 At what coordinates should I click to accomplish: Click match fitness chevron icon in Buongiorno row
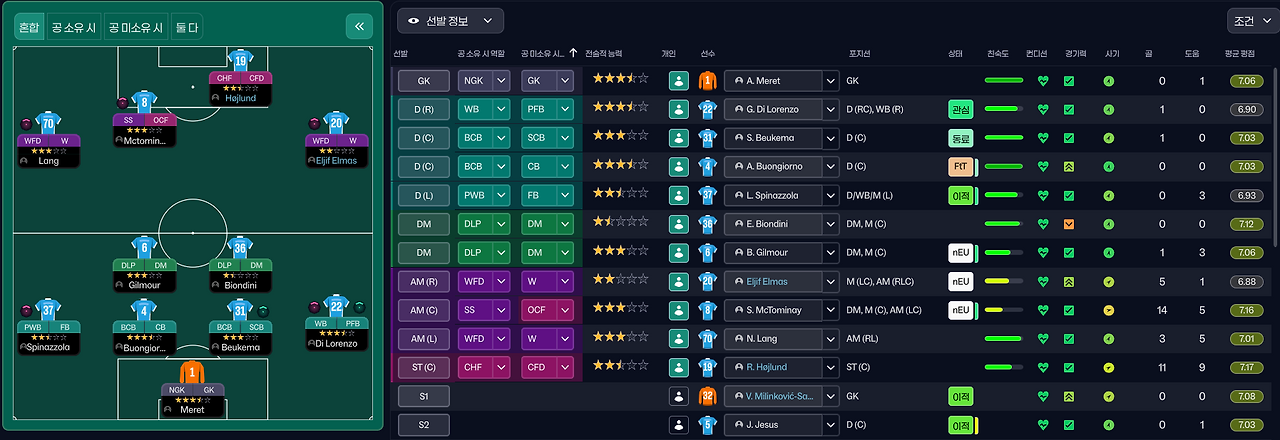click(x=1069, y=167)
